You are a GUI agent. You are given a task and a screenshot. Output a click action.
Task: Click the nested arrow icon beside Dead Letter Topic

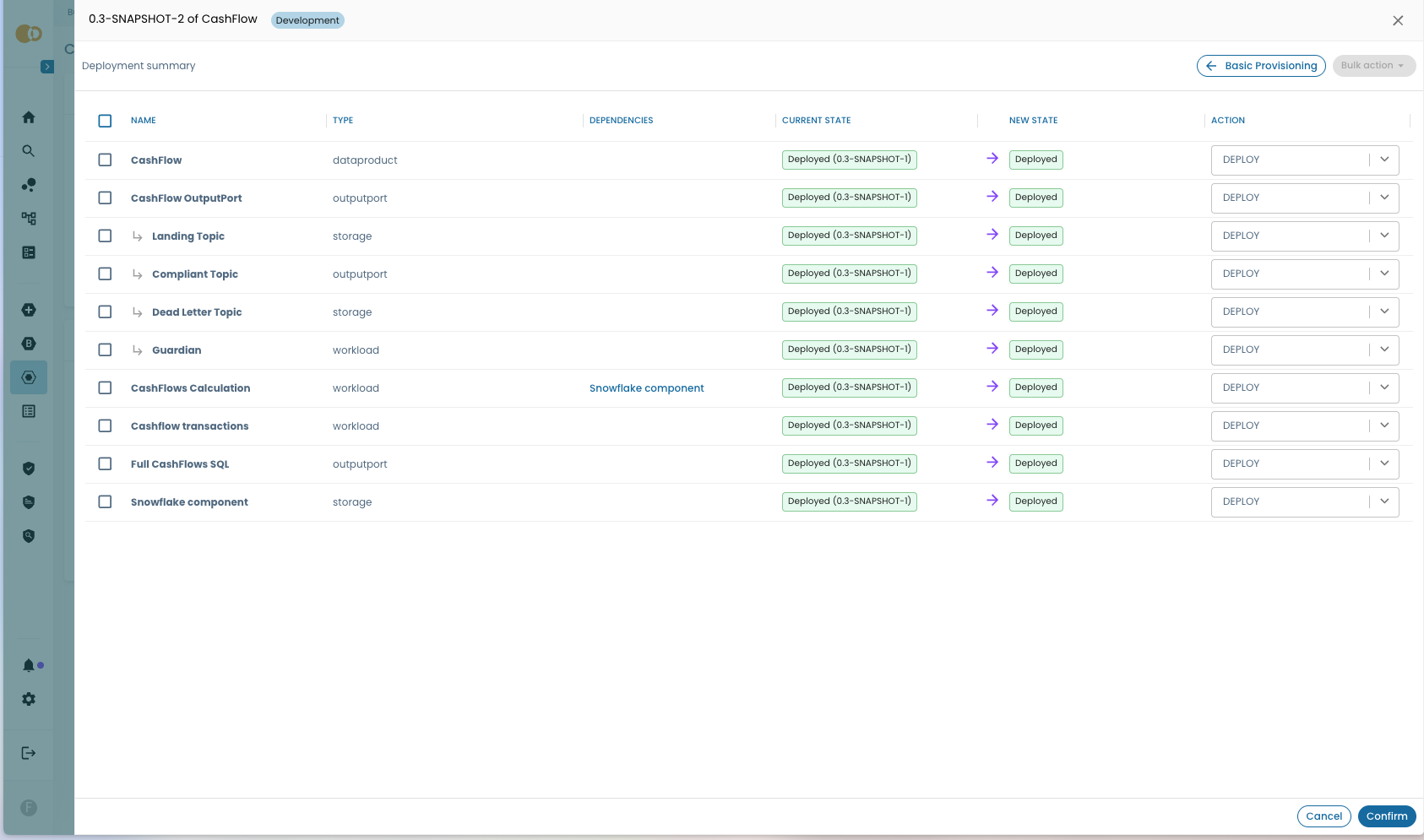tap(137, 312)
